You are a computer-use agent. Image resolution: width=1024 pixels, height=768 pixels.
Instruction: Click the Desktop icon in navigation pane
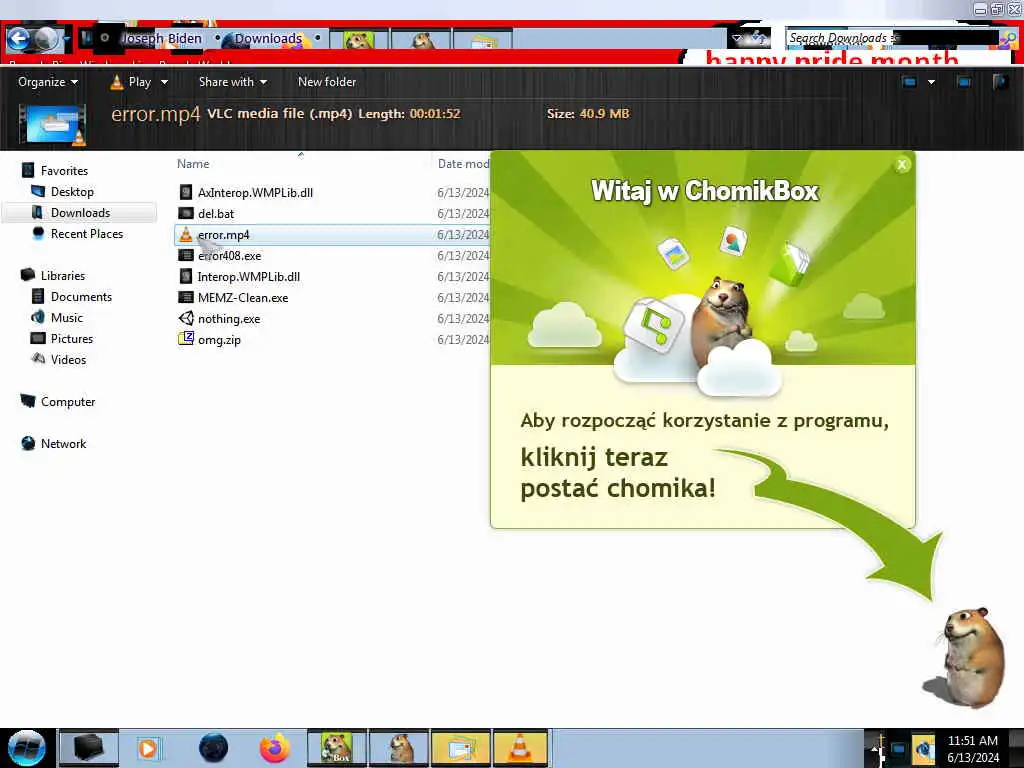point(38,191)
